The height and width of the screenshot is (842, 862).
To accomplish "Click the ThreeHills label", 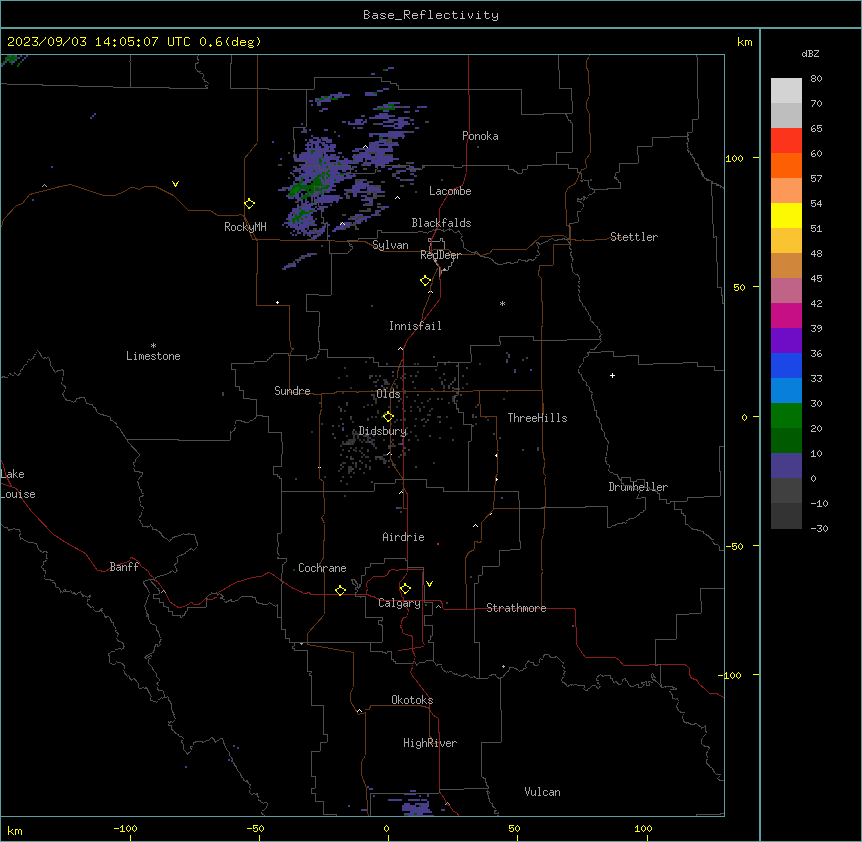I will tap(537, 418).
